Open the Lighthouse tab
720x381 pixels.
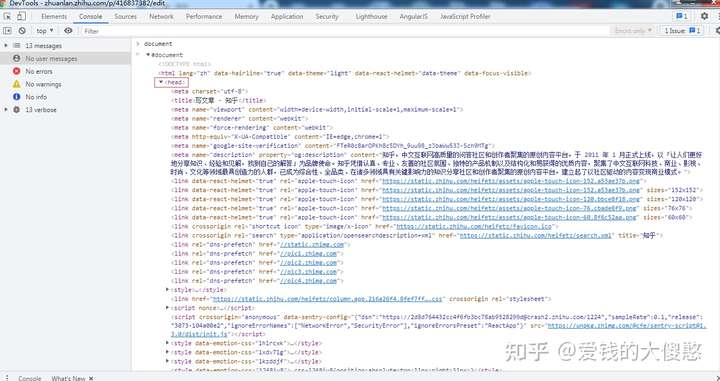[x=371, y=17]
